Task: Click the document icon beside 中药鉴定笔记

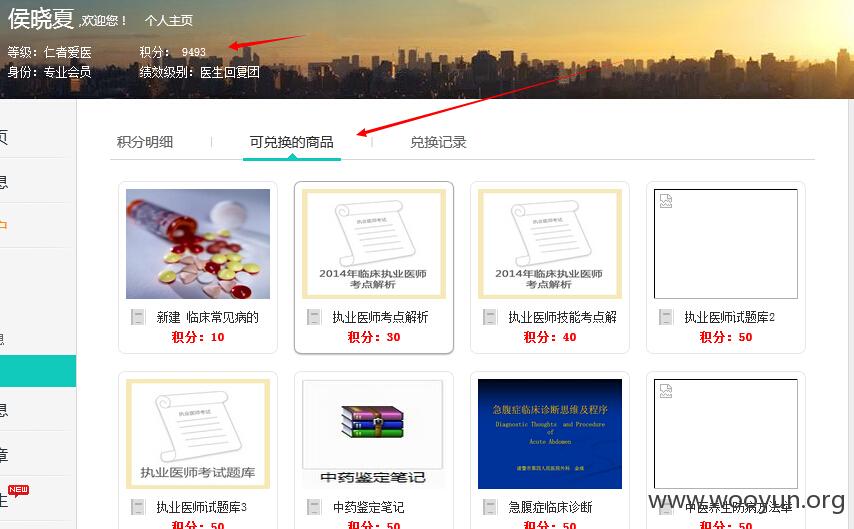Action: pyautogui.click(x=314, y=507)
